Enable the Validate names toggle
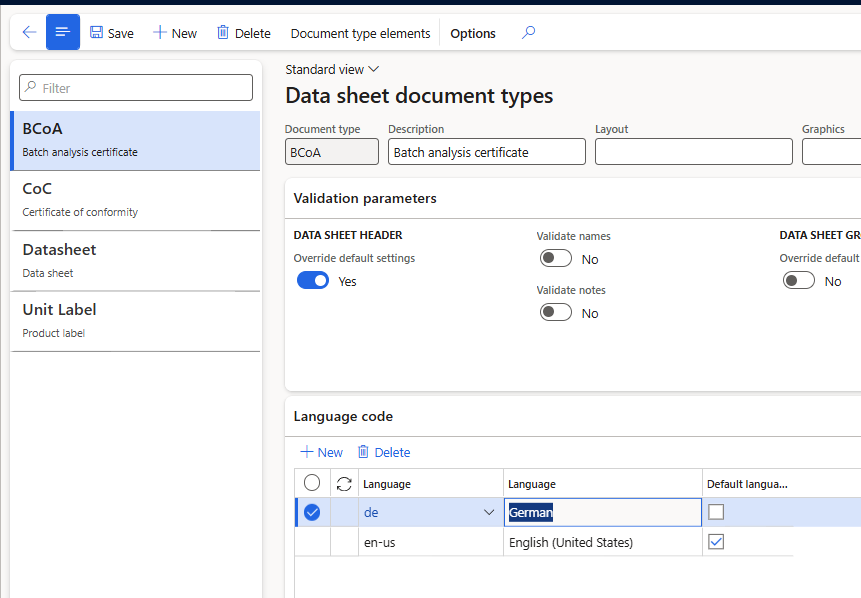This screenshot has height=598, width=861. (x=556, y=259)
